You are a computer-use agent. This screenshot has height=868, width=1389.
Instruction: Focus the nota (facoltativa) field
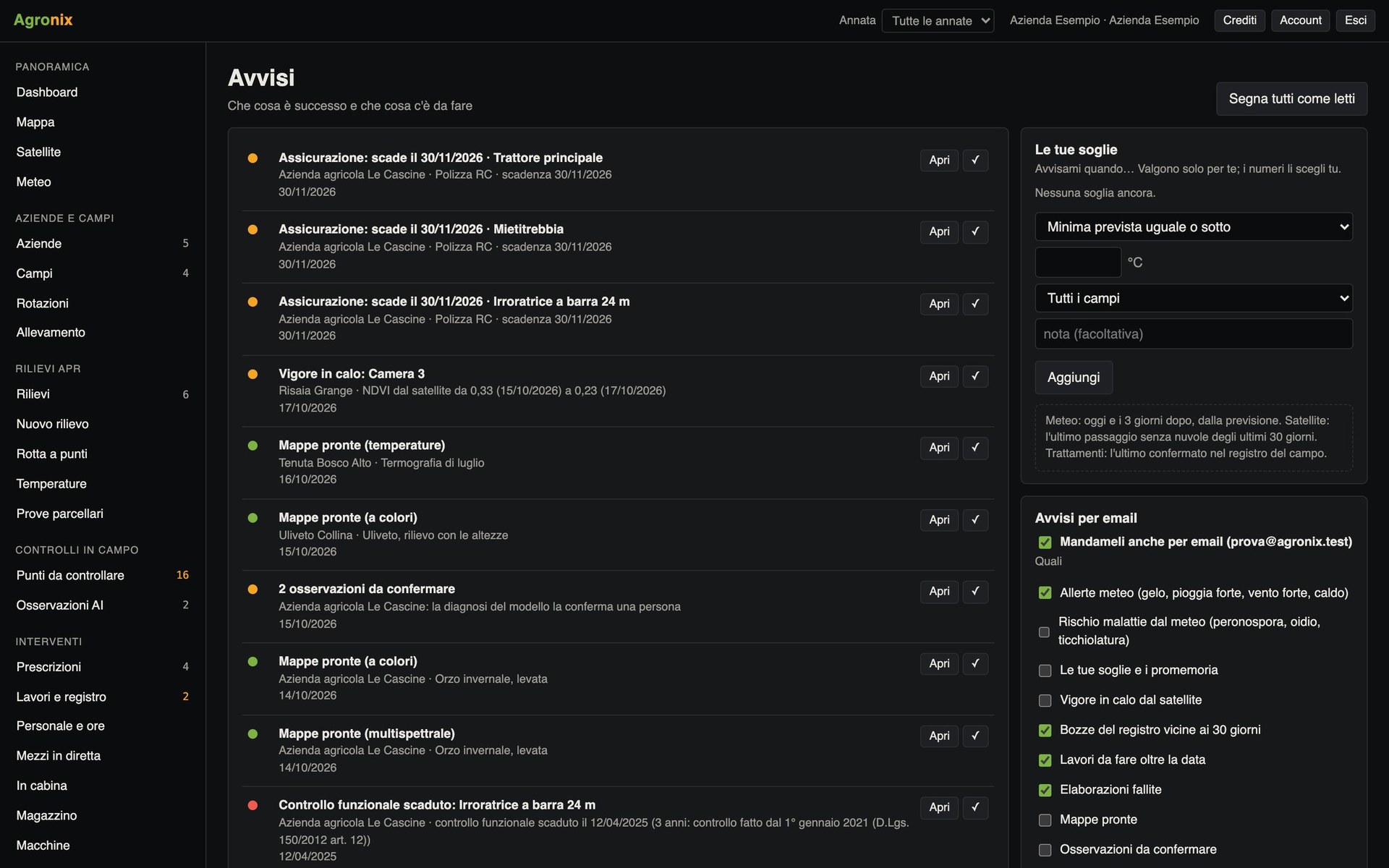click(1194, 334)
